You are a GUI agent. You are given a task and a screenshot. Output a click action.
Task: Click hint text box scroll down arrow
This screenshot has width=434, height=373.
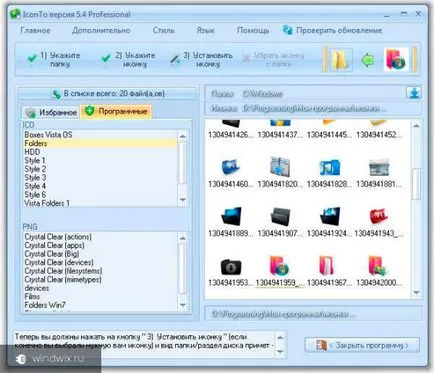(x=280, y=352)
